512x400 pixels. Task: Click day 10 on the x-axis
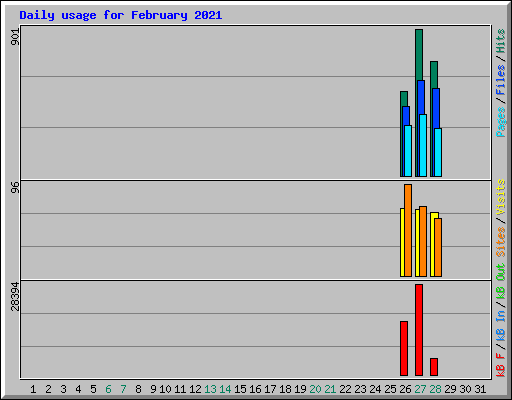(165, 389)
